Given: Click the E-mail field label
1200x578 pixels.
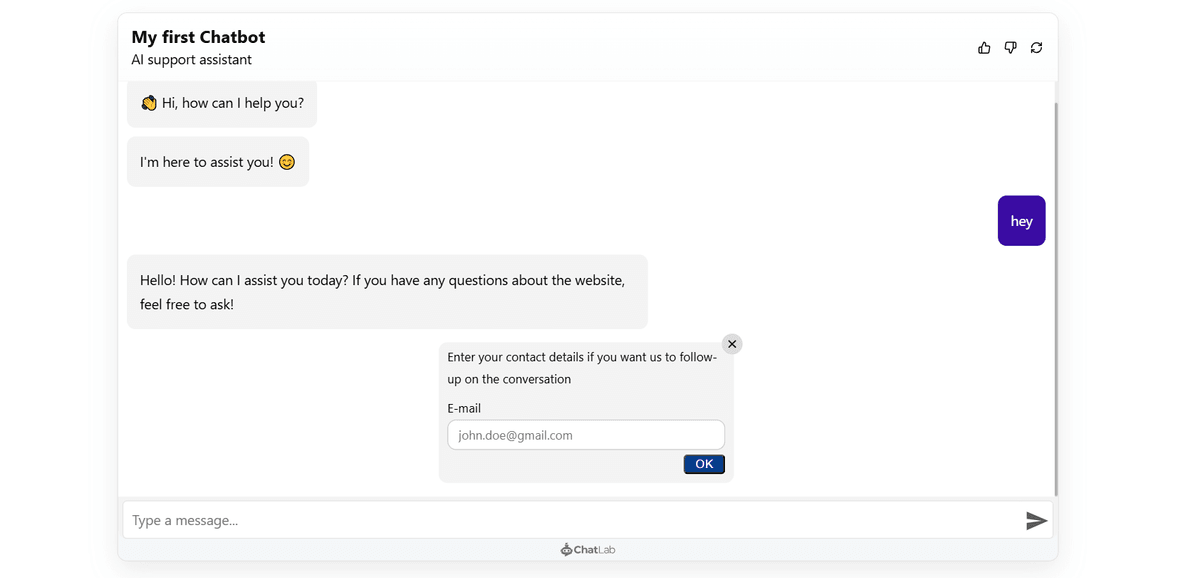Looking at the screenshot, I should (463, 408).
